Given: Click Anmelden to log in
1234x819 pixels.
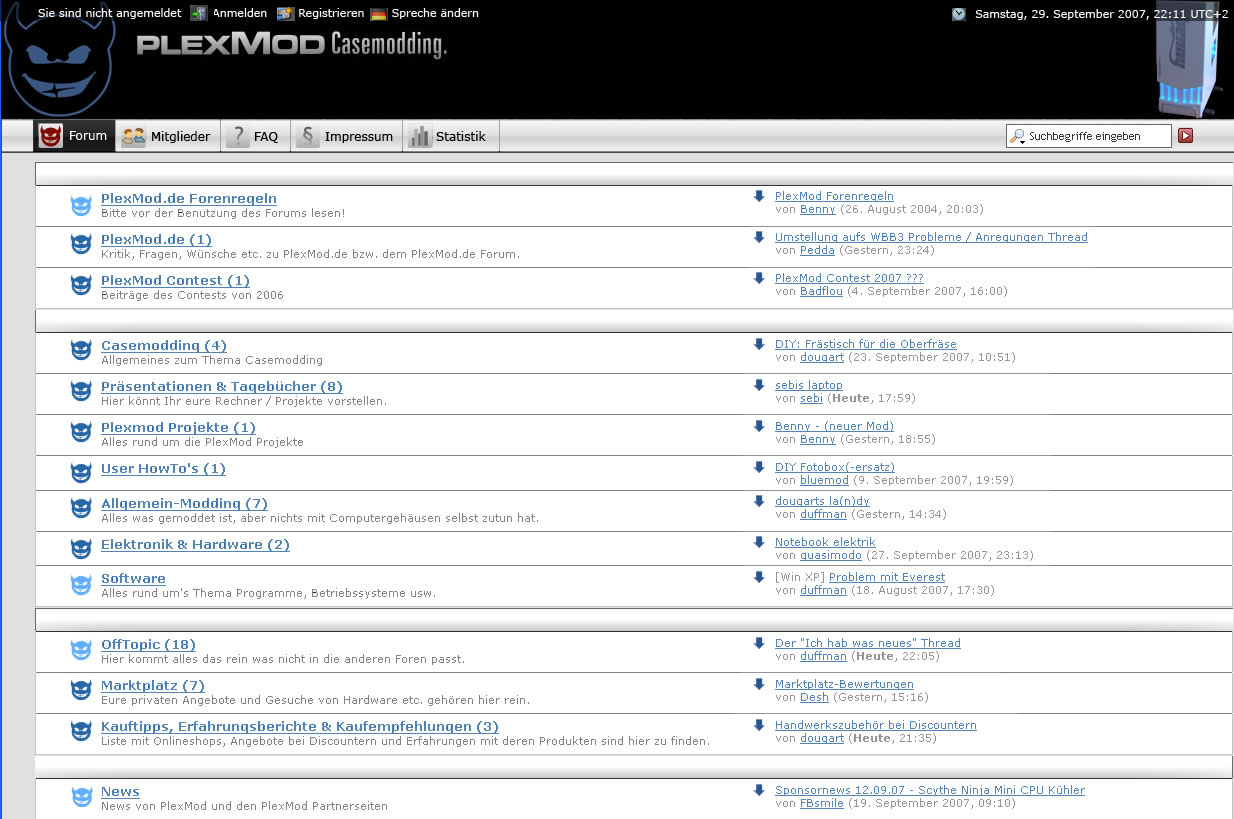Looking at the screenshot, I should 239,14.
